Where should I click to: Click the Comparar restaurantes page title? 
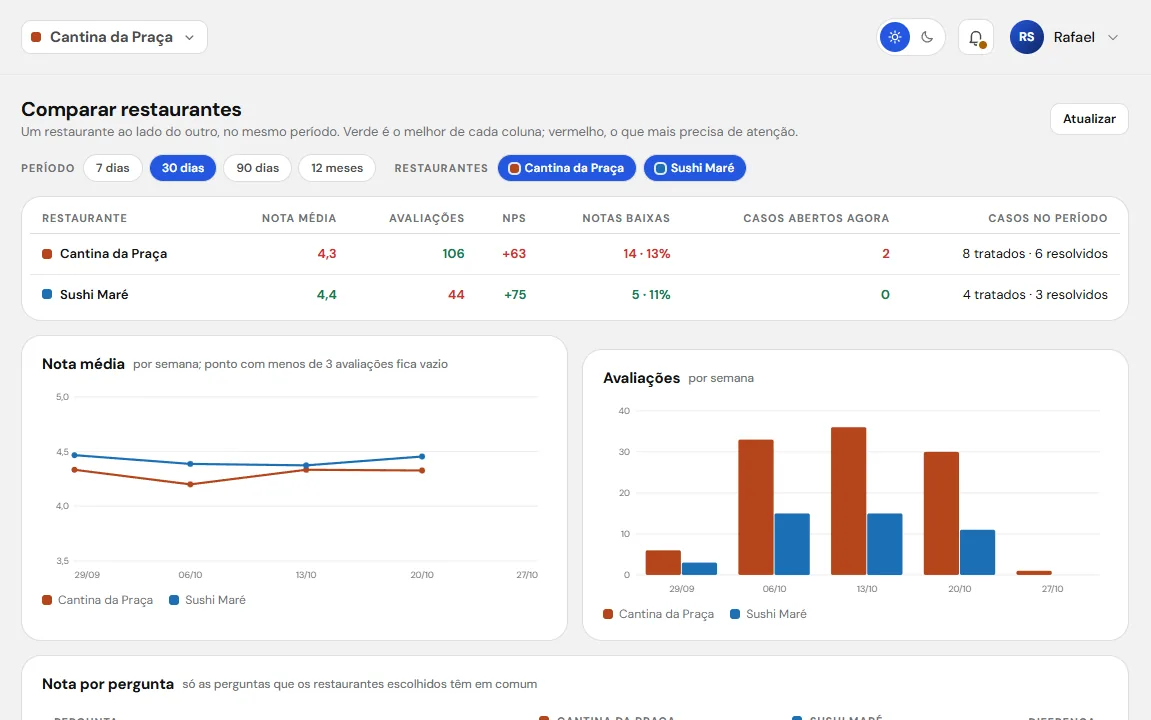(131, 109)
